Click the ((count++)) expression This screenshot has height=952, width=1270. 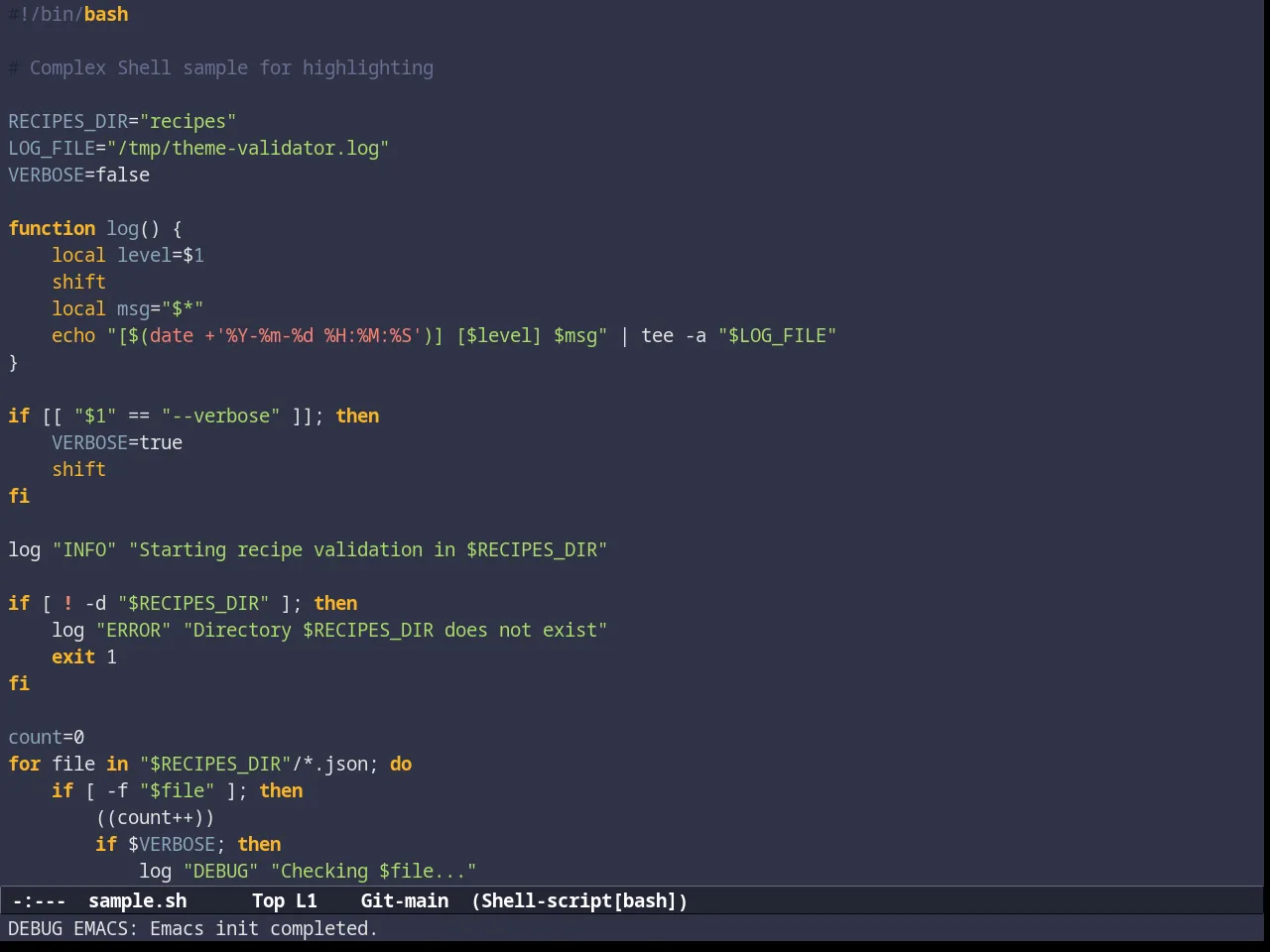[x=155, y=817]
